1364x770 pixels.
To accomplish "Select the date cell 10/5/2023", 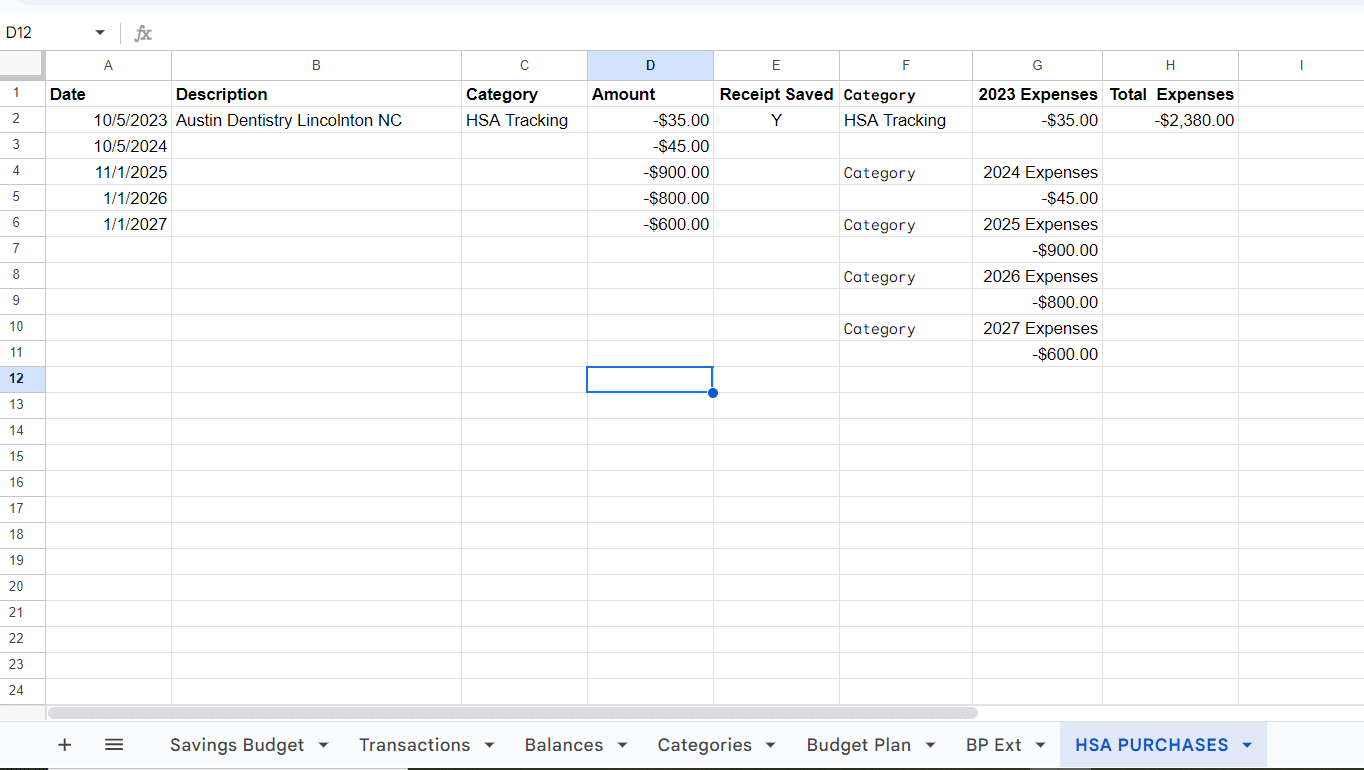I will click(108, 120).
